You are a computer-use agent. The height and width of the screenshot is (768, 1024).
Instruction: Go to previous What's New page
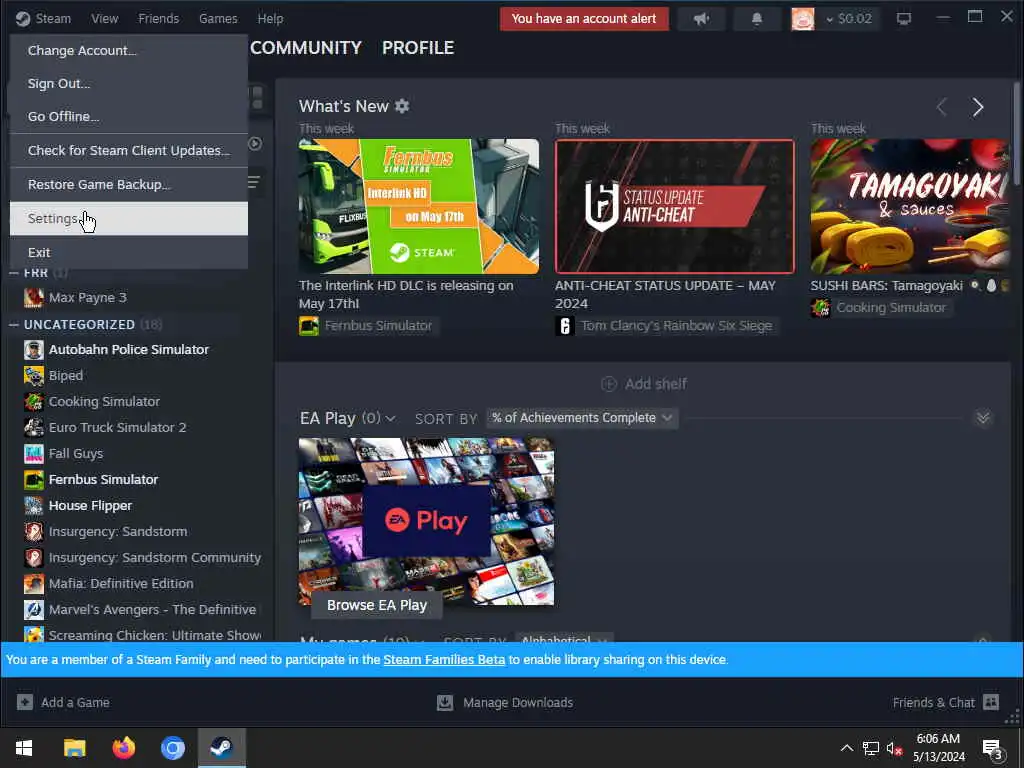942,107
